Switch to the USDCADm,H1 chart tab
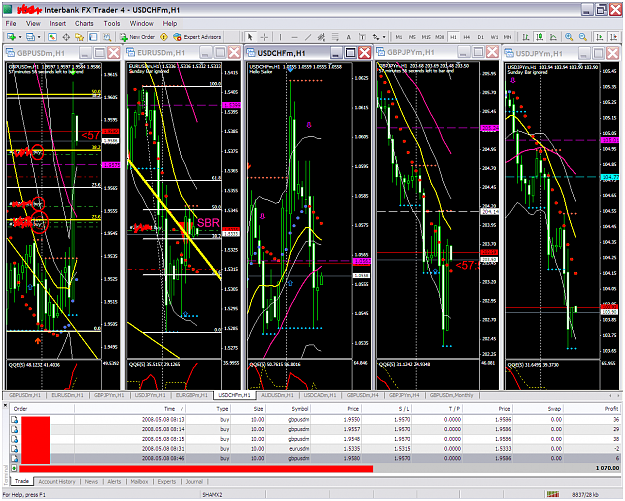Image resolution: width=625 pixels, height=501 pixels. 320,395
